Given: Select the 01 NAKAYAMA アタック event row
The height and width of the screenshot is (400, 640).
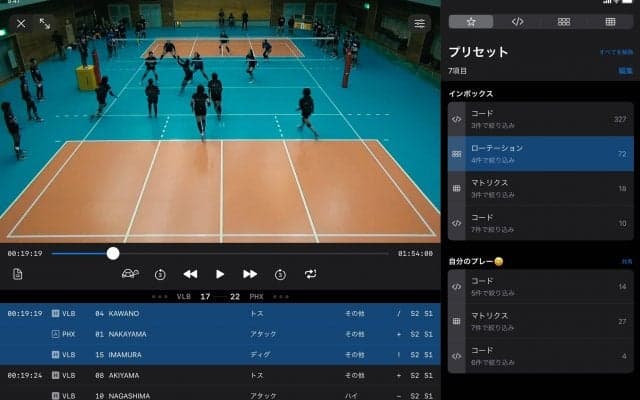Looking at the screenshot, I should click(x=220, y=334).
